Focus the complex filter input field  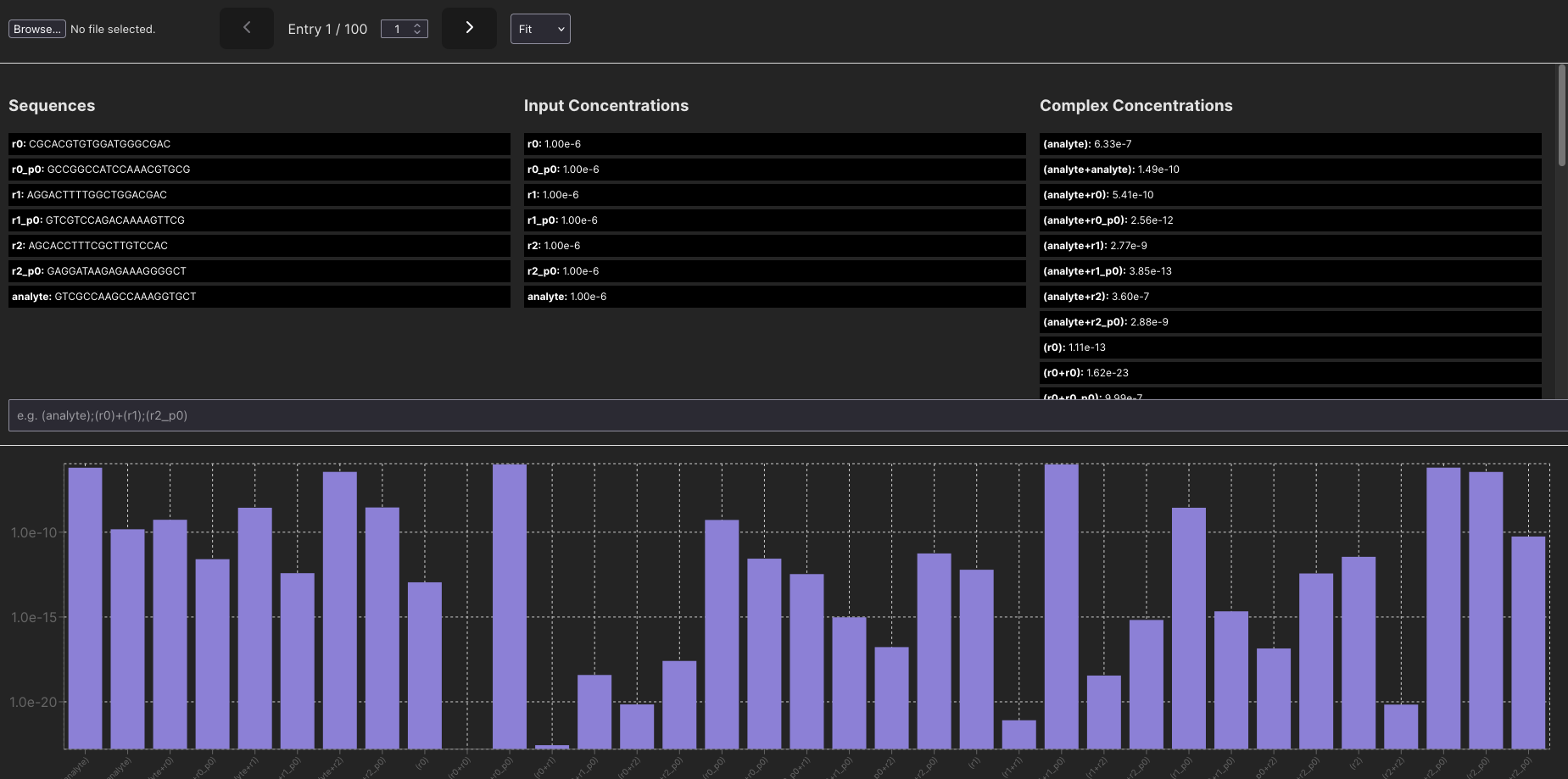(788, 415)
